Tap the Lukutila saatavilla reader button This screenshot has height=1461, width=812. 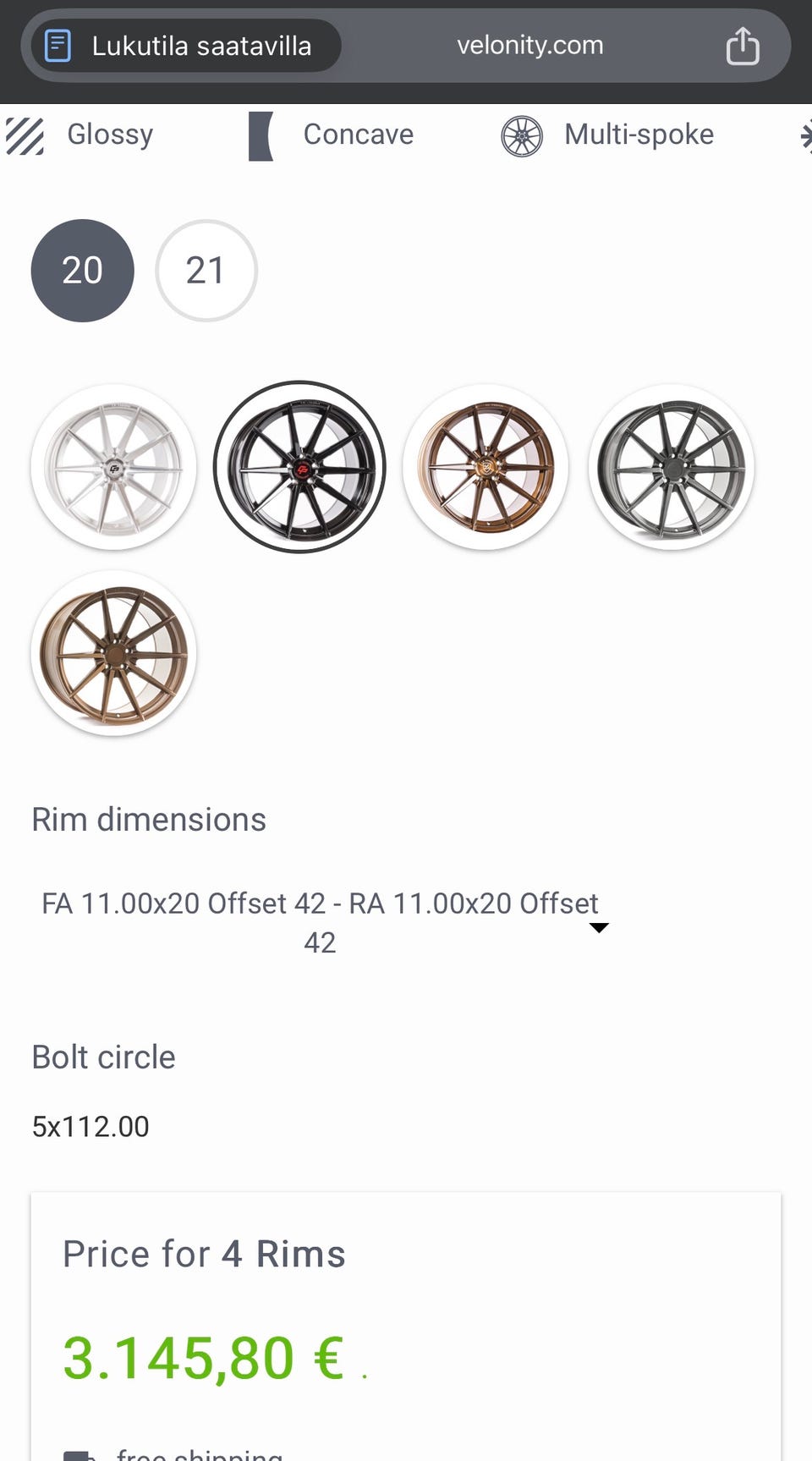point(201,46)
